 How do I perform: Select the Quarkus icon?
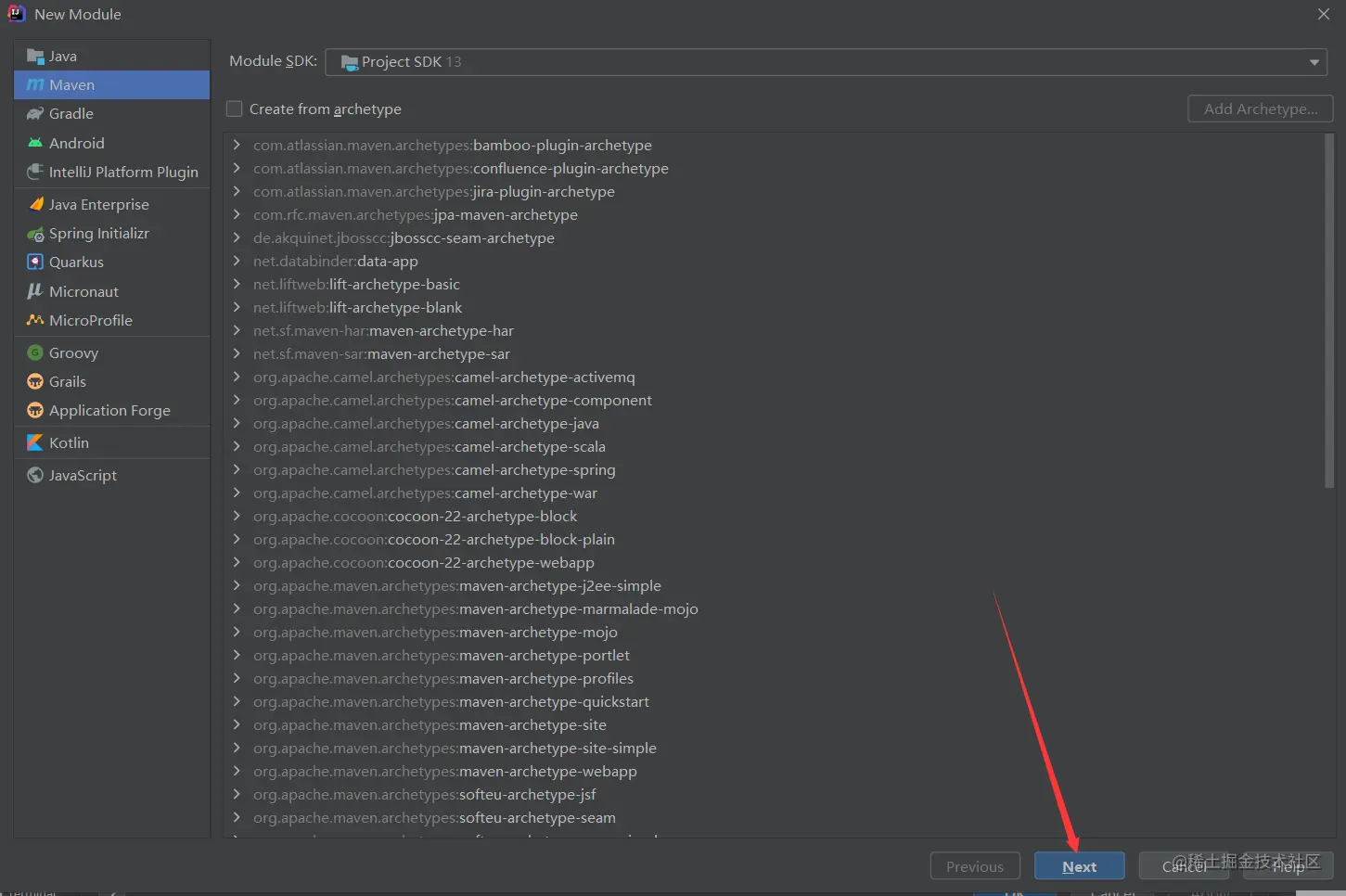click(x=35, y=262)
